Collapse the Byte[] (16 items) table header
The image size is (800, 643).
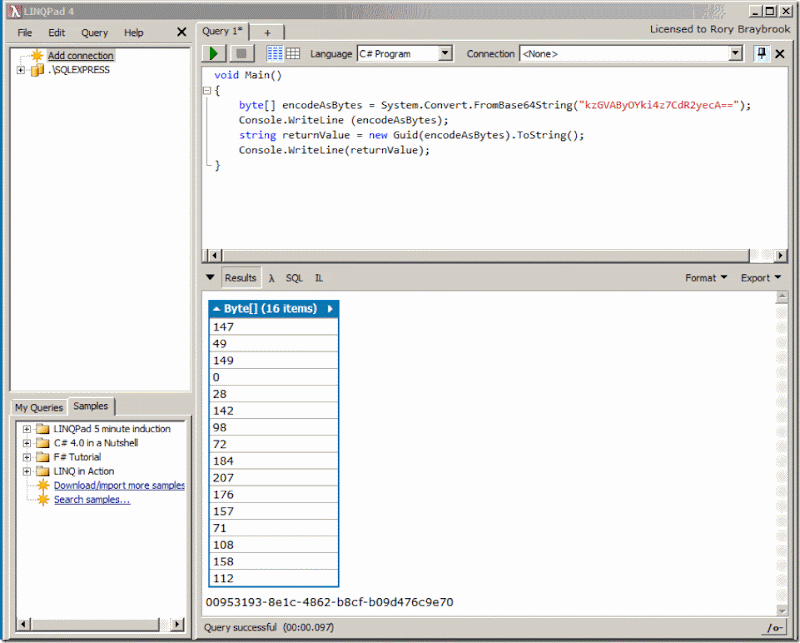click(217, 309)
